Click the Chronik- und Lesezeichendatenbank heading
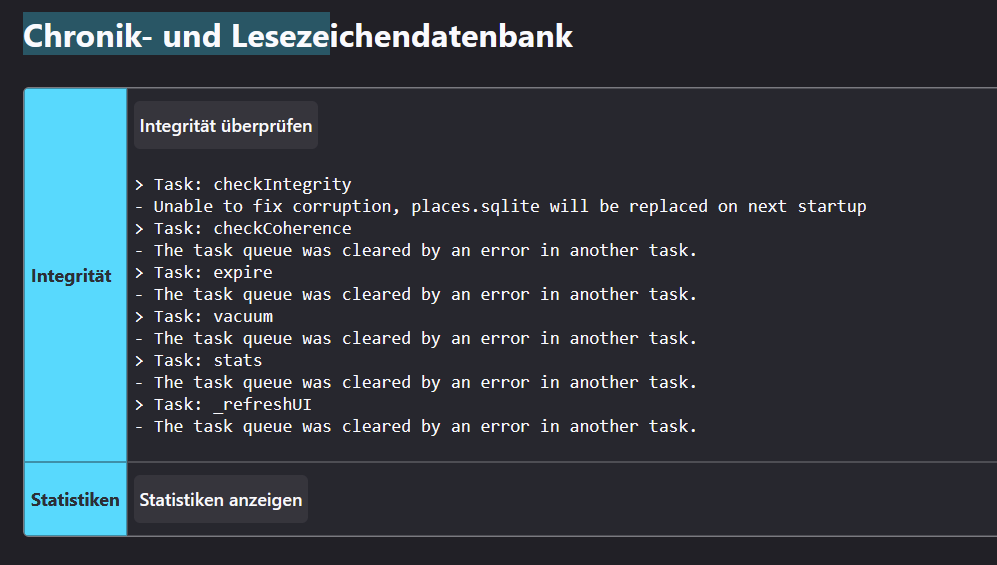997x565 pixels. (x=298, y=36)
